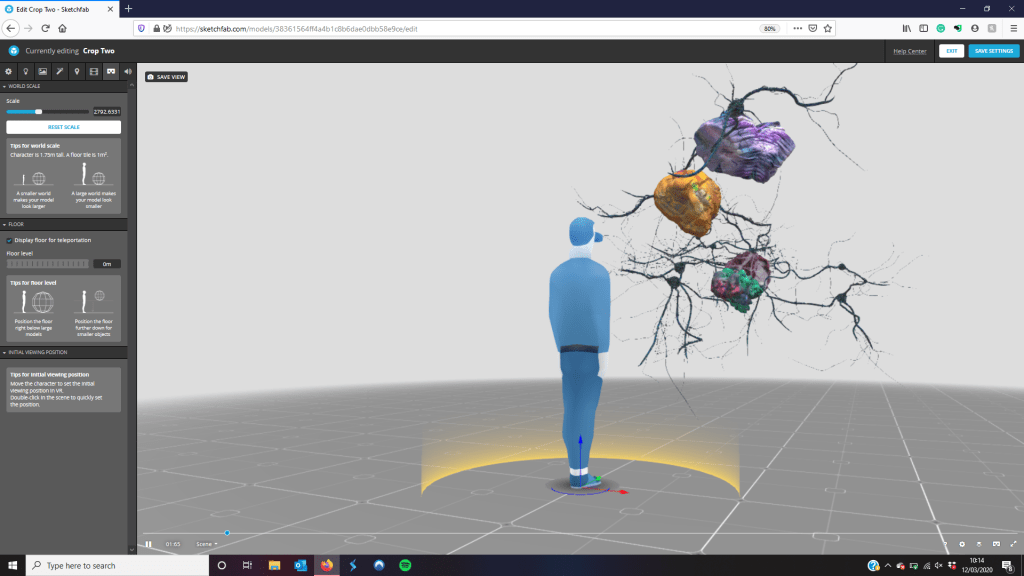The width and height of the screenshot is (1024, 576).
Task: Open the Sound speaker tab
Action: coord(127,71)
